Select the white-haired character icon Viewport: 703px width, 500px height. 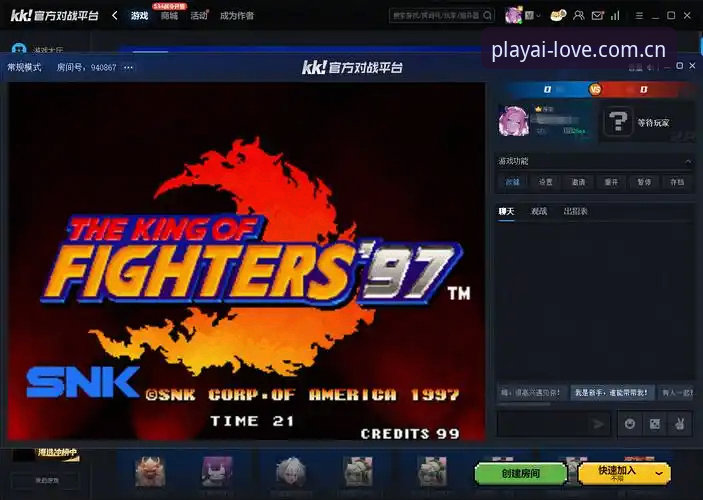(291, 471)
